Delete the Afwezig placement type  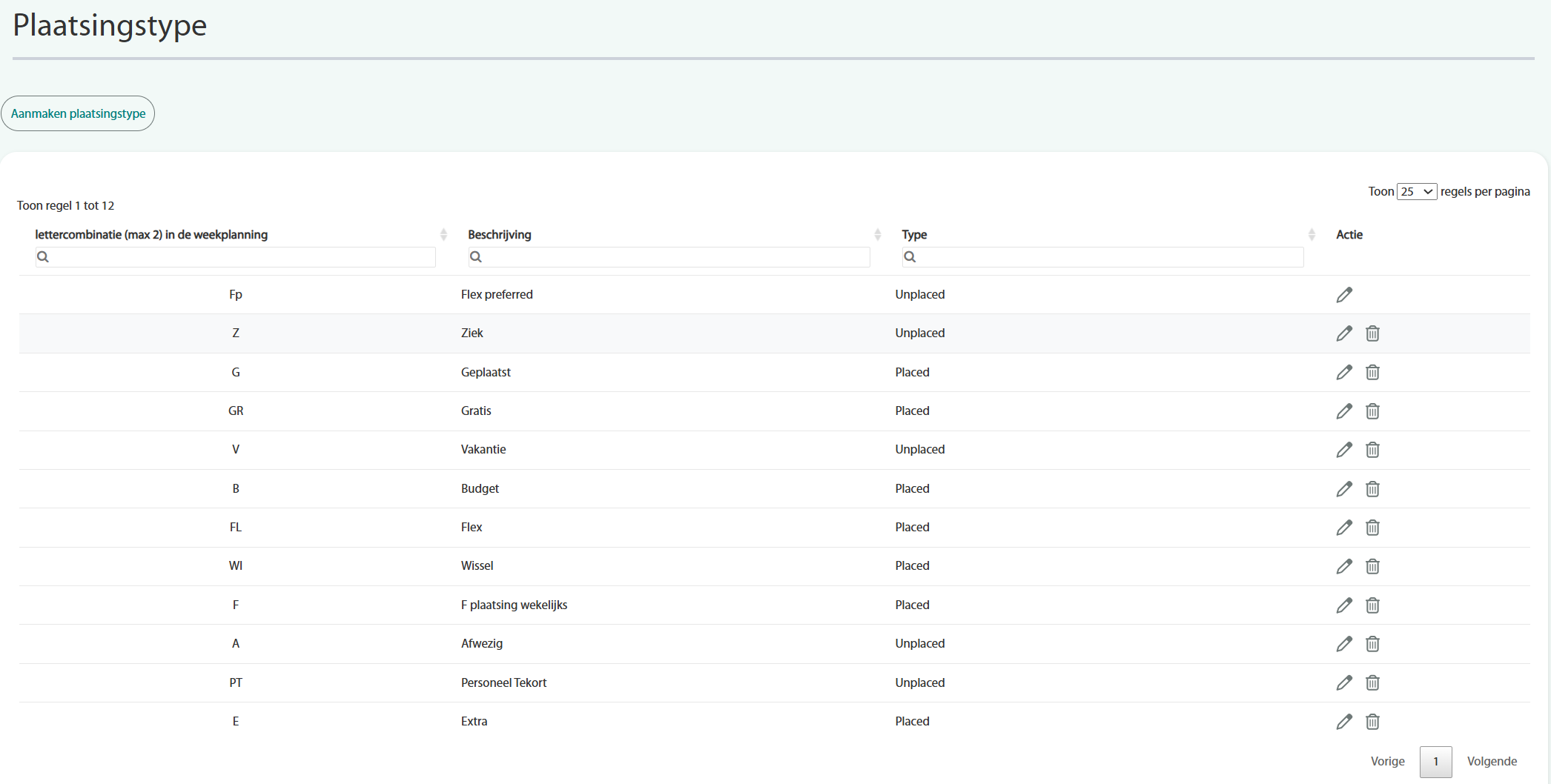(x=1372, y=644)
